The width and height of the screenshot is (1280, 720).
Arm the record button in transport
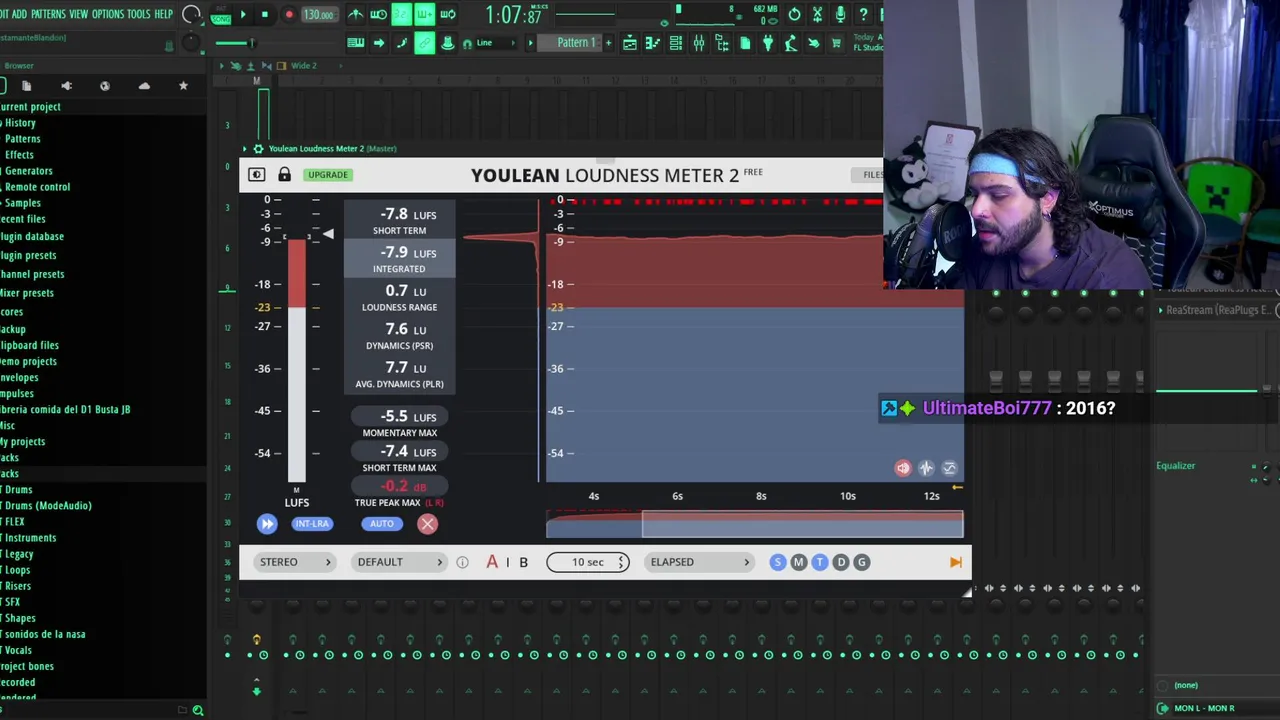tap(289, 14)
